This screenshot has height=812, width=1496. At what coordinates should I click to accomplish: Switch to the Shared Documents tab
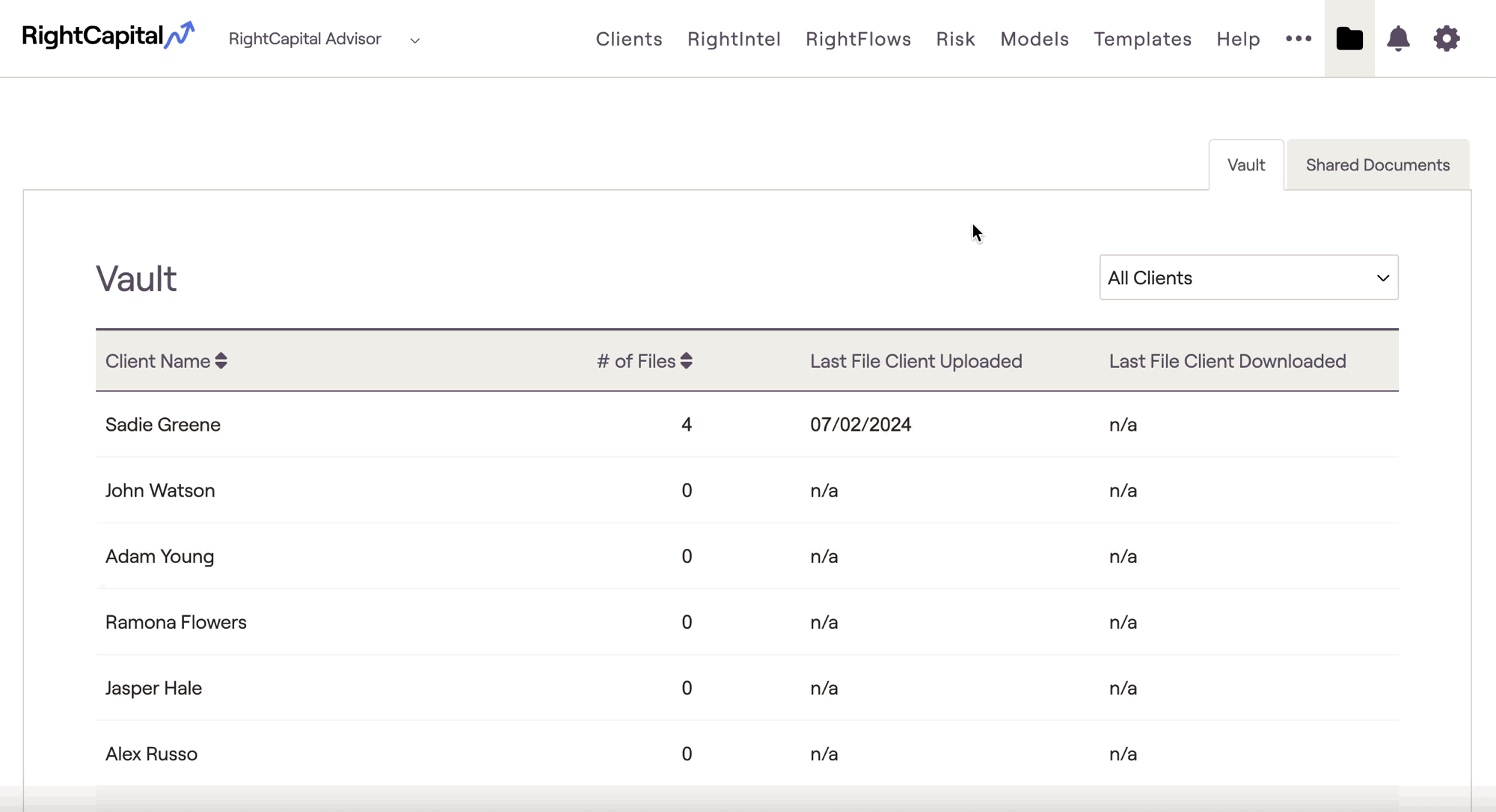pos(1377,164)
